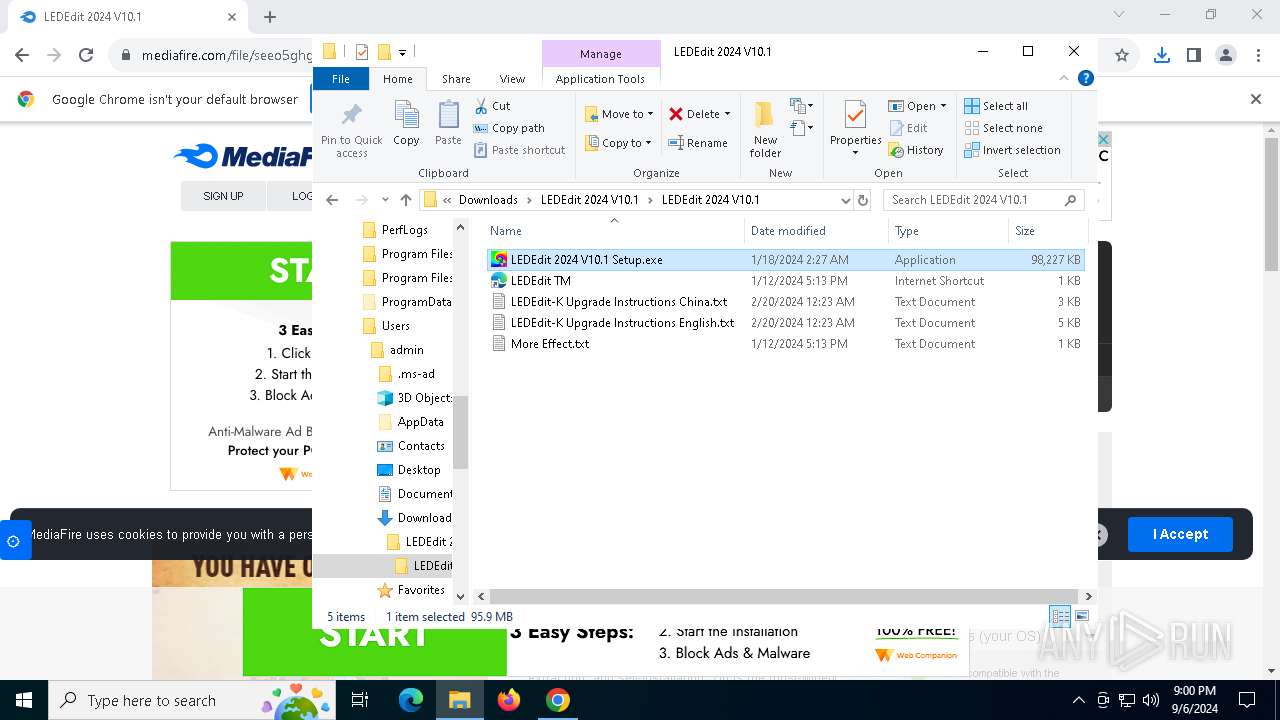Click Select all in ribbon
Viewport: 1280px width, 720px height.
coord(995,106)
